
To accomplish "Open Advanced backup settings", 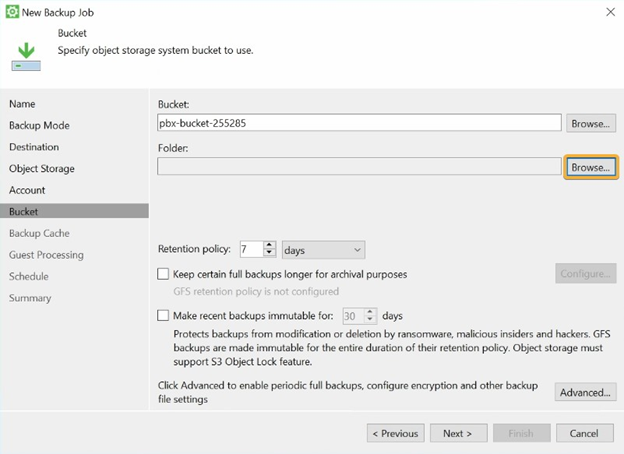I will point(585,392).
